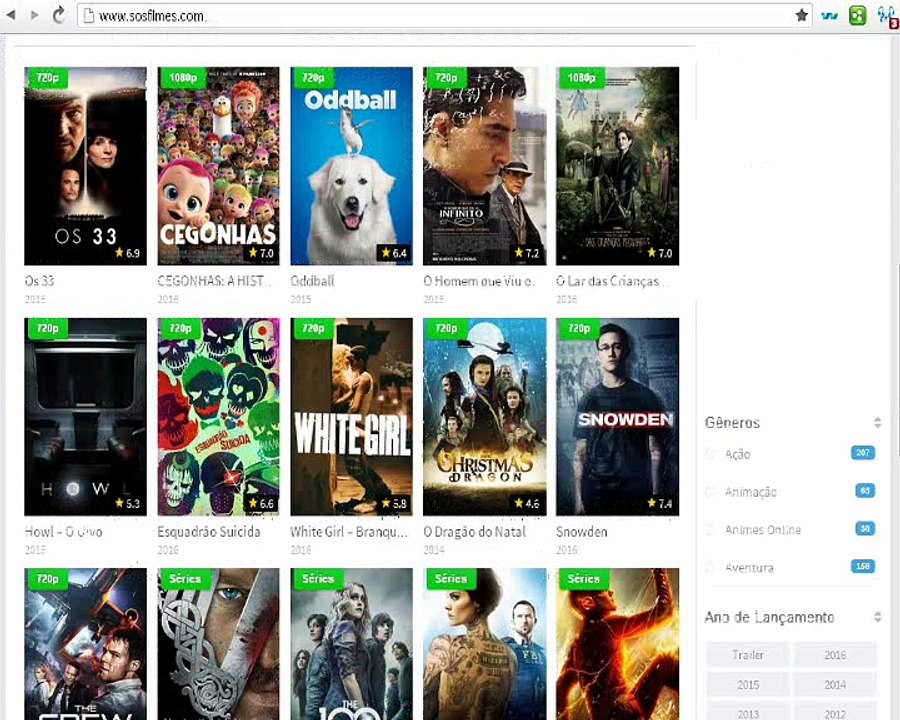Click the 'CEGONHAS: A HIST...' title link
900x720 pixels.
pos(213,281)
